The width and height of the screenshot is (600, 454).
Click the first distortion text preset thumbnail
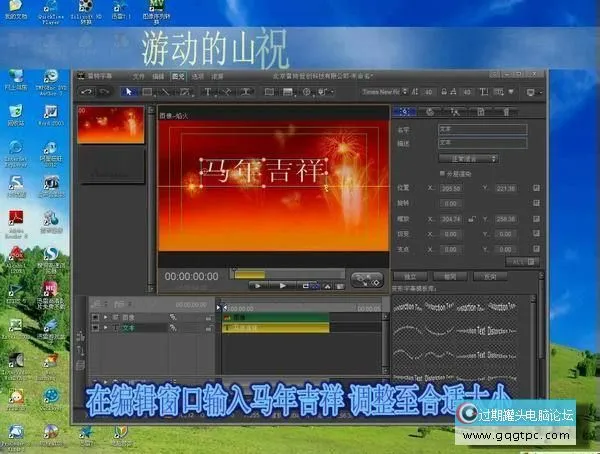point(408,307)
